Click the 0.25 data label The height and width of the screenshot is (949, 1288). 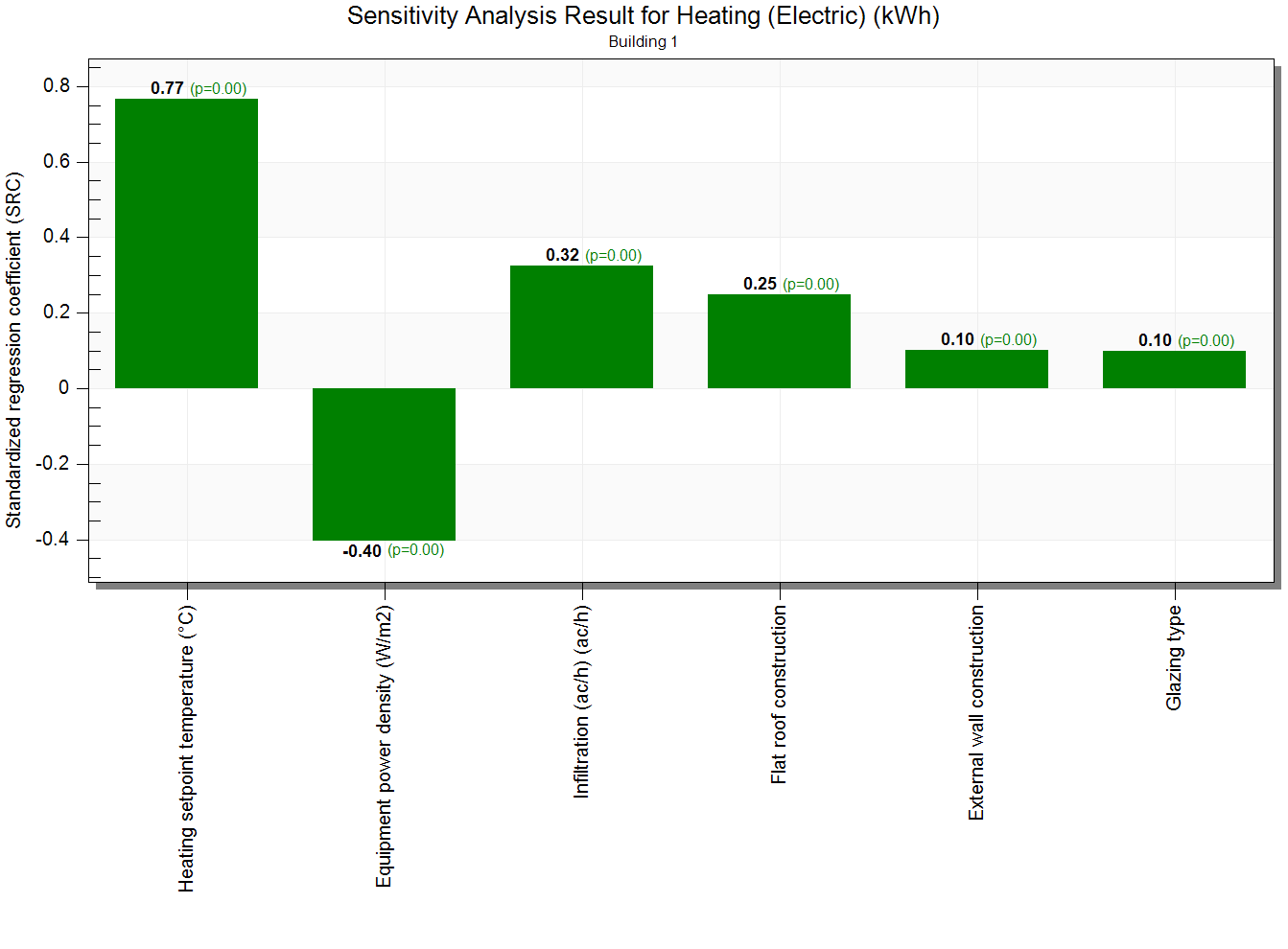point(760,284)
